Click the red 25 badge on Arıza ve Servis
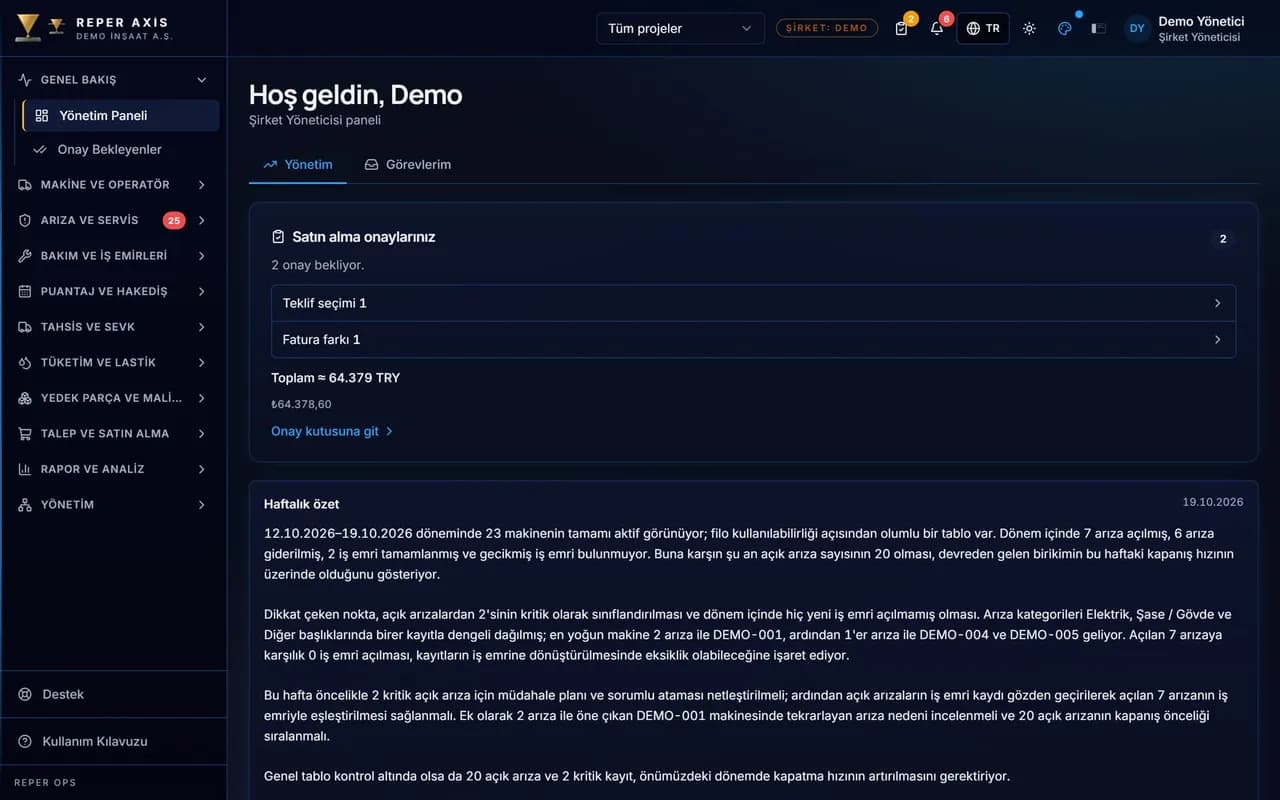 [174, 220]
